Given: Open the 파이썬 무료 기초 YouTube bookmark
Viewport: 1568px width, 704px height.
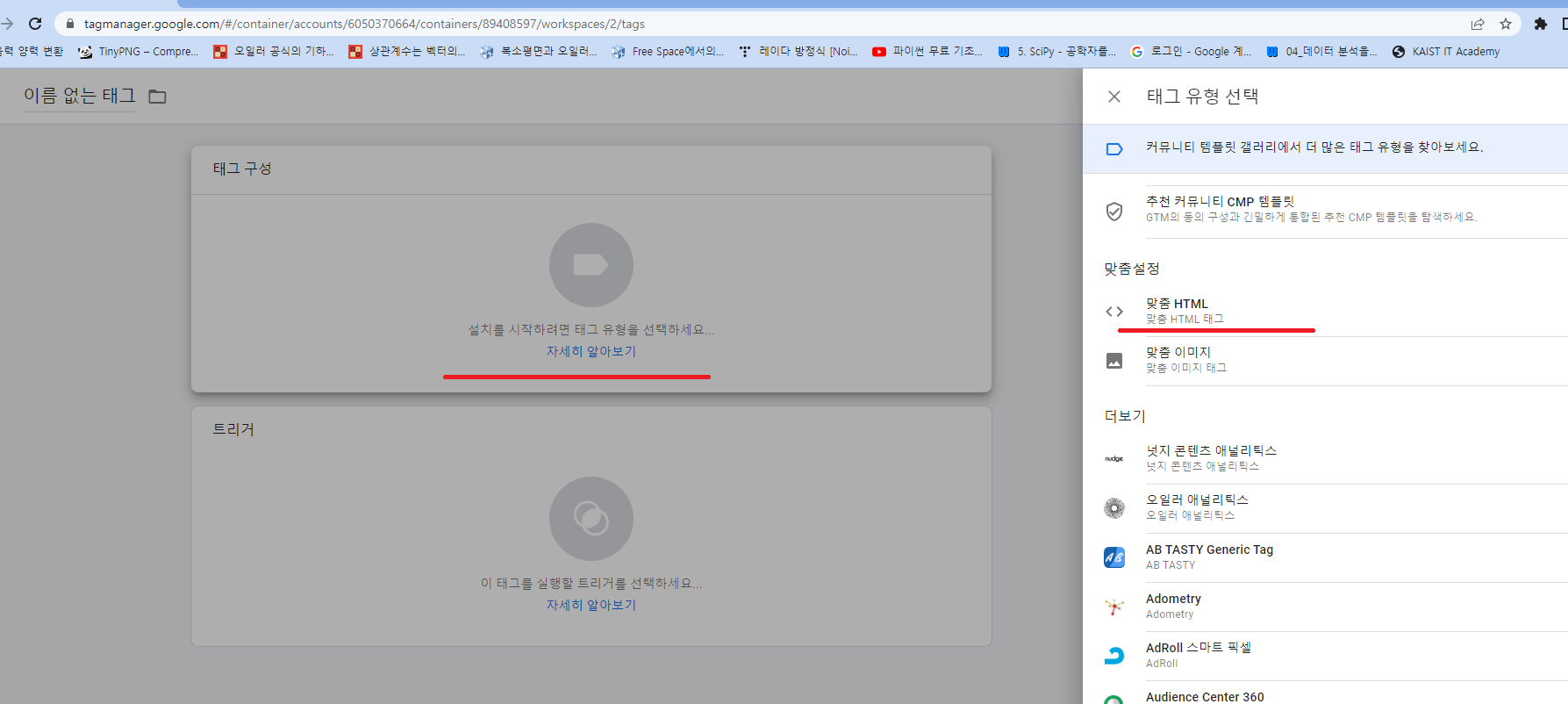Looking at the screenshot, I should [928, 52].
